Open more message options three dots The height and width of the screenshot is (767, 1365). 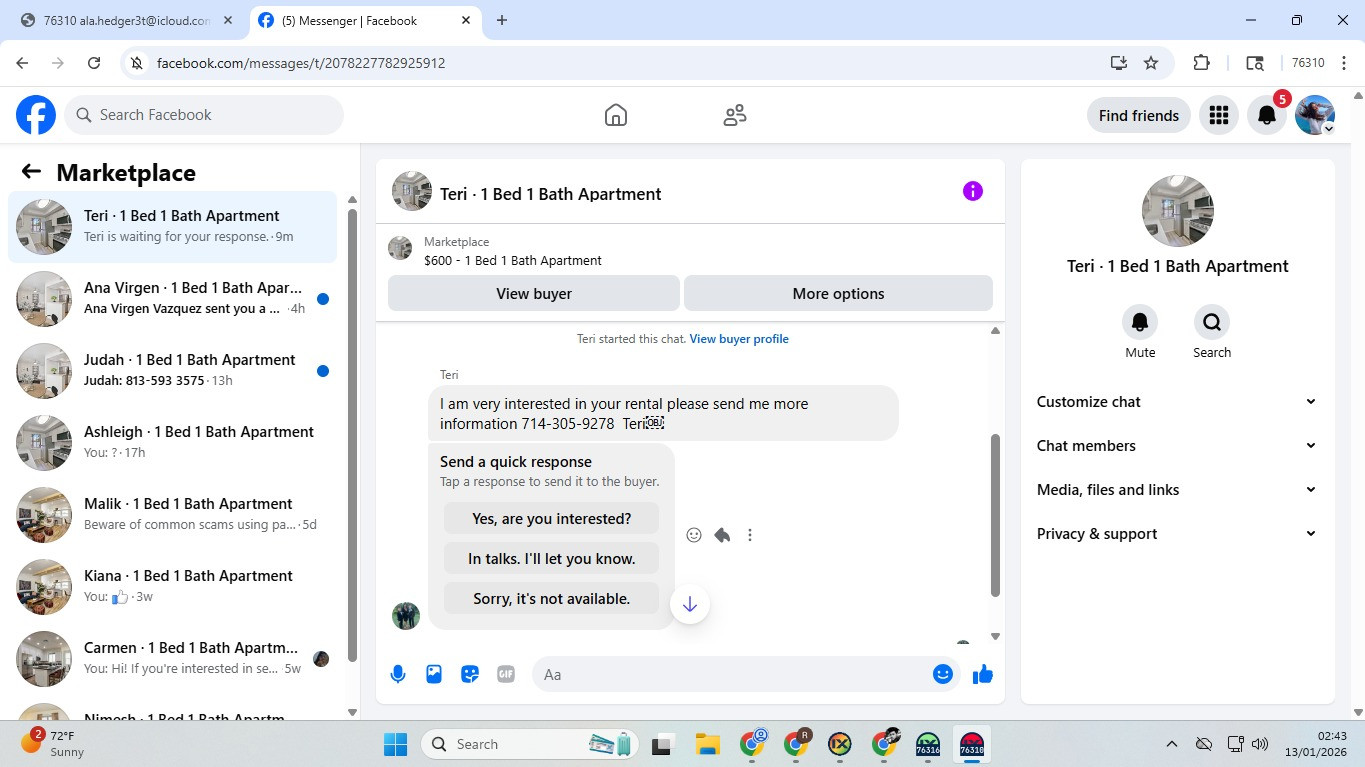[x=750, y=535]
